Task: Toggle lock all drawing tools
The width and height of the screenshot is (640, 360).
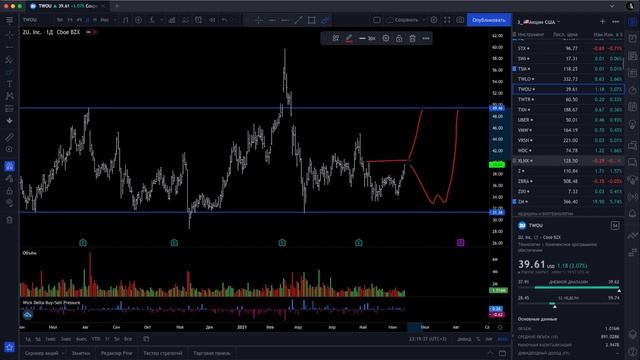Action: click(9, 191)
